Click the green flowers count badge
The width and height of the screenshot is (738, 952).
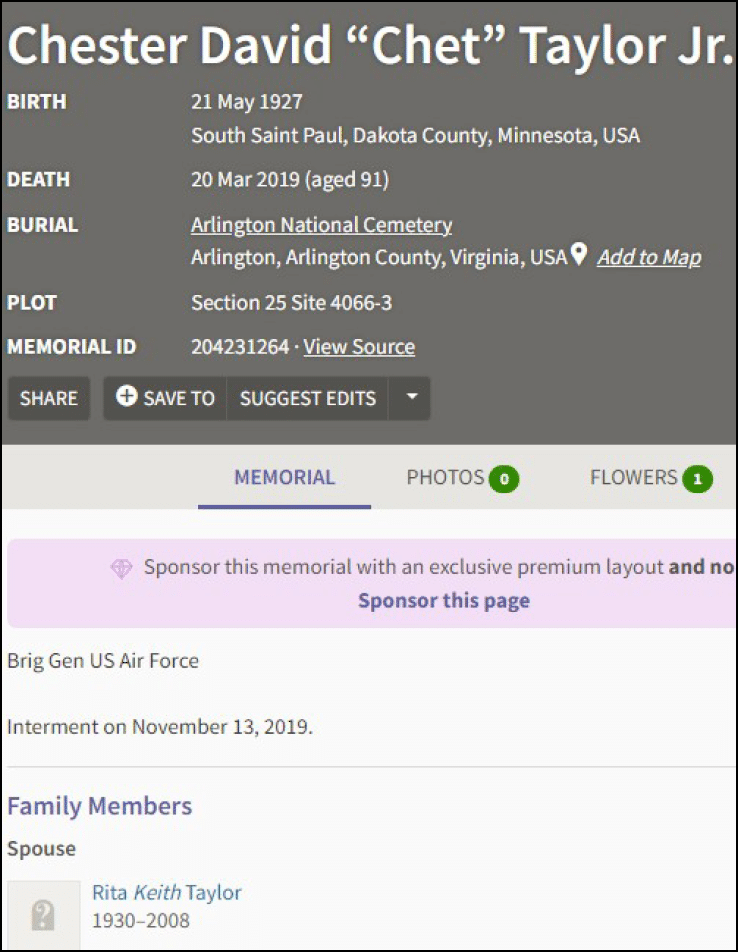click(697, 479)
